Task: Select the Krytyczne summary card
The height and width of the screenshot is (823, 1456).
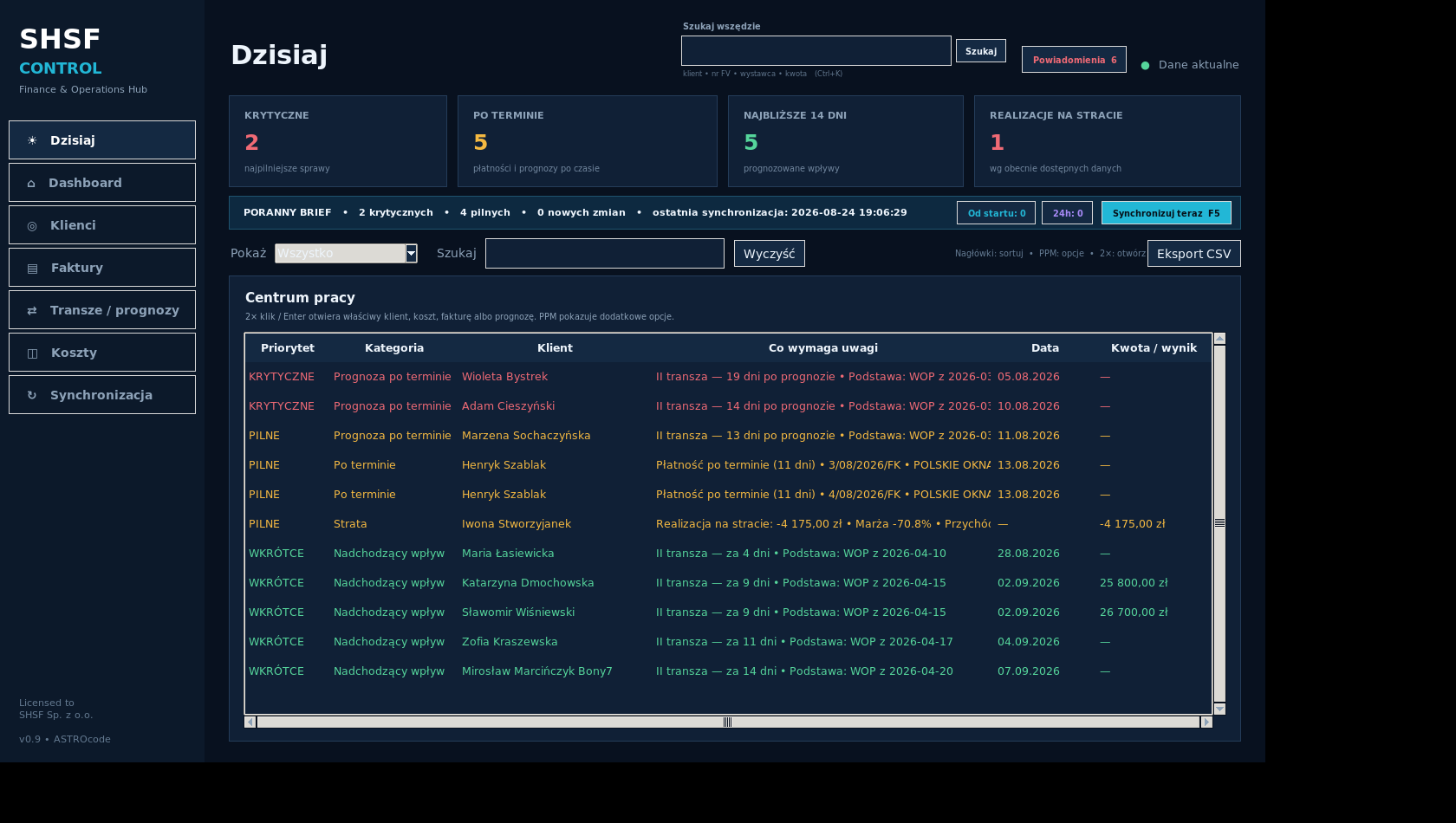Action: [x=338, y=141]
